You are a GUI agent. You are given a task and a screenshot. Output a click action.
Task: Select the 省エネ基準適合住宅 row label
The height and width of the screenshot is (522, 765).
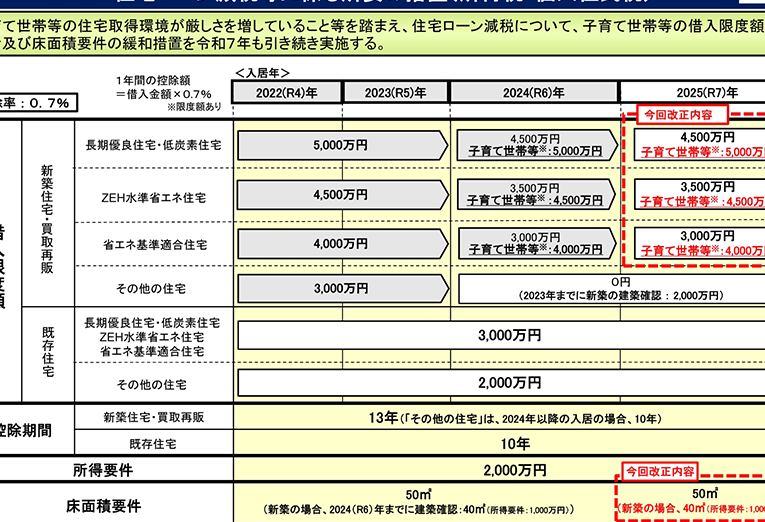tap(155, 244)
